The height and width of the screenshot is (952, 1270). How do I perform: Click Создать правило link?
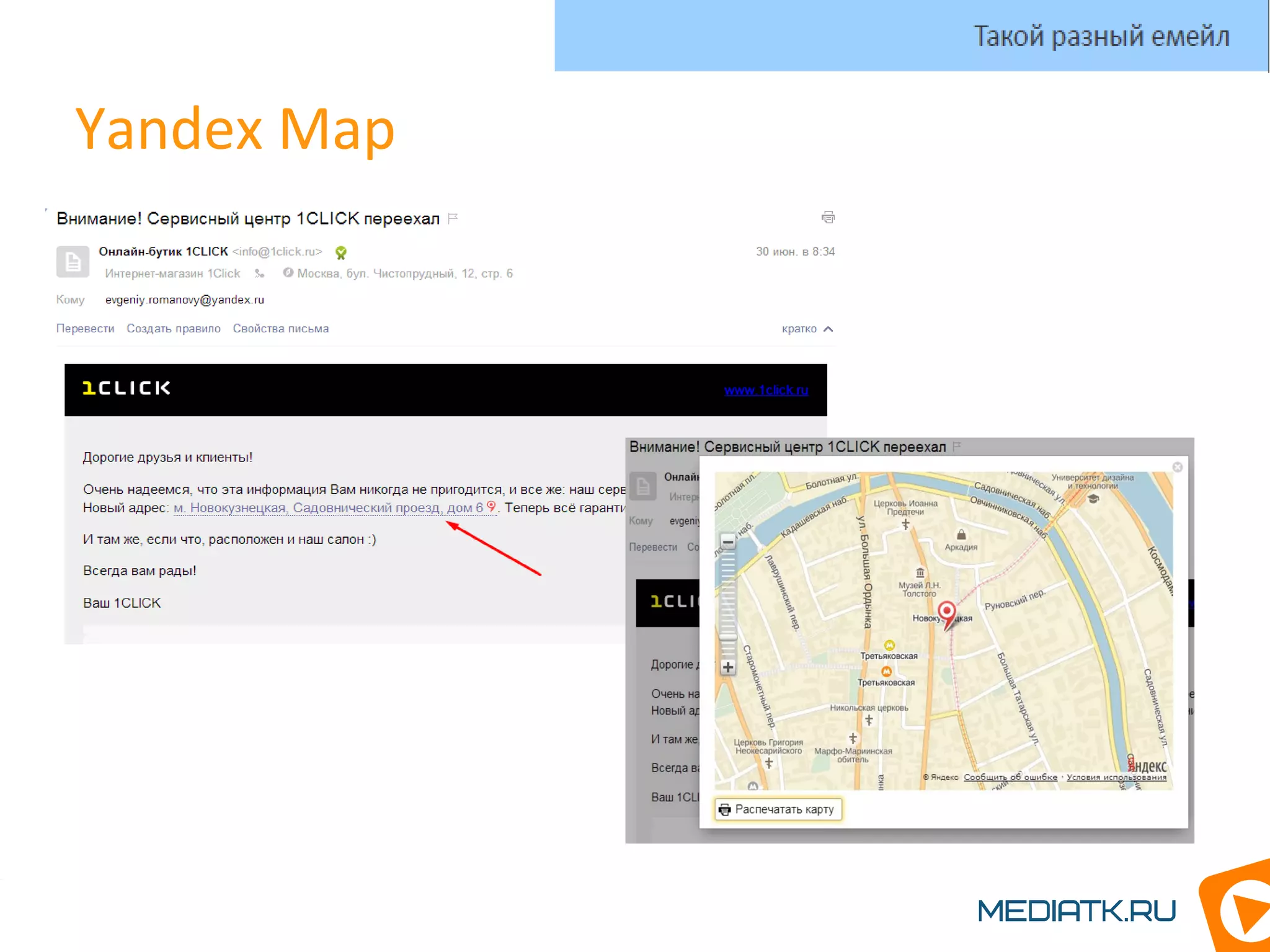(174, 329)
